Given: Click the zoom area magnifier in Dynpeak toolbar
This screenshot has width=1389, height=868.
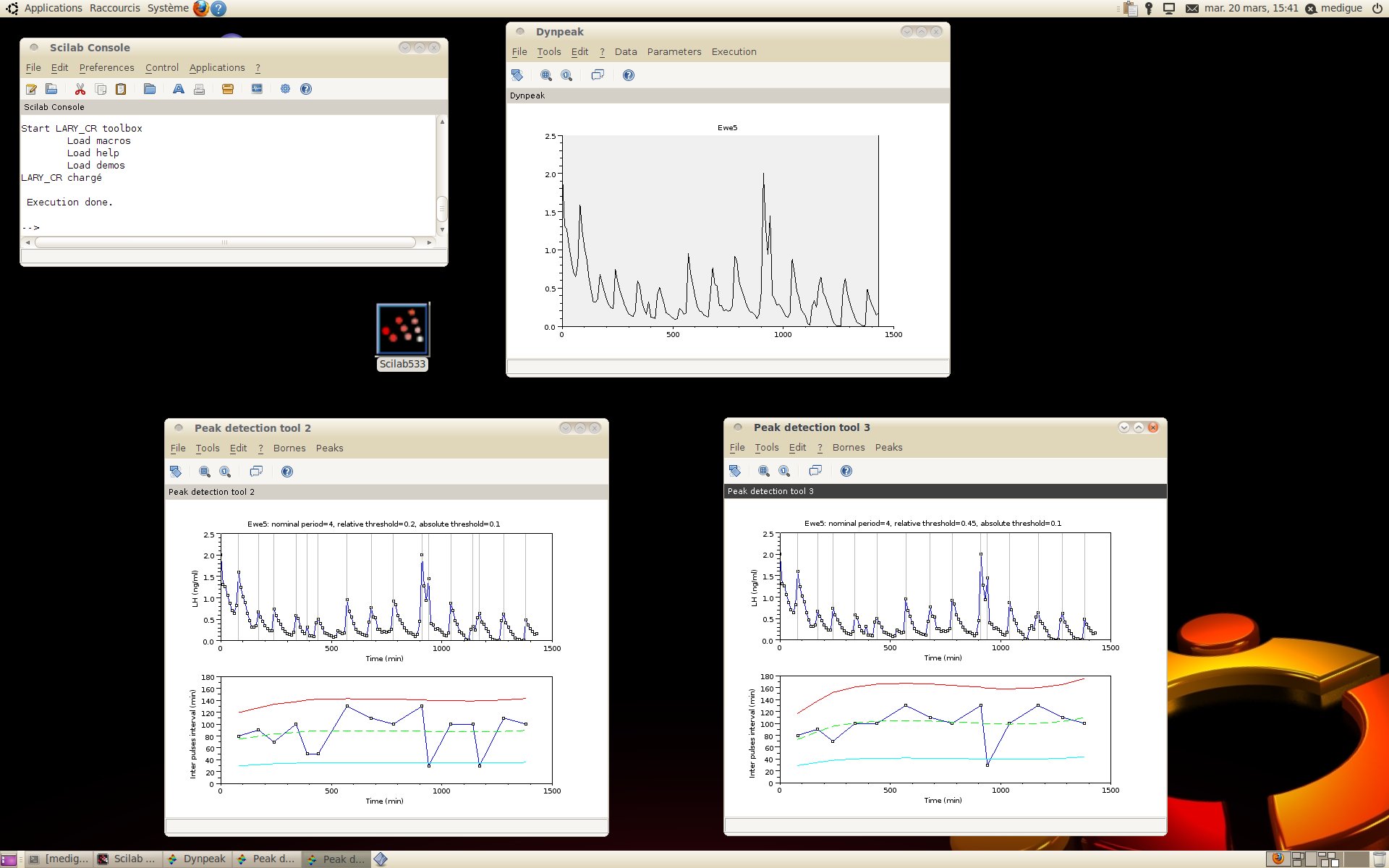Looking at the screenshot, I should point(546,75).
